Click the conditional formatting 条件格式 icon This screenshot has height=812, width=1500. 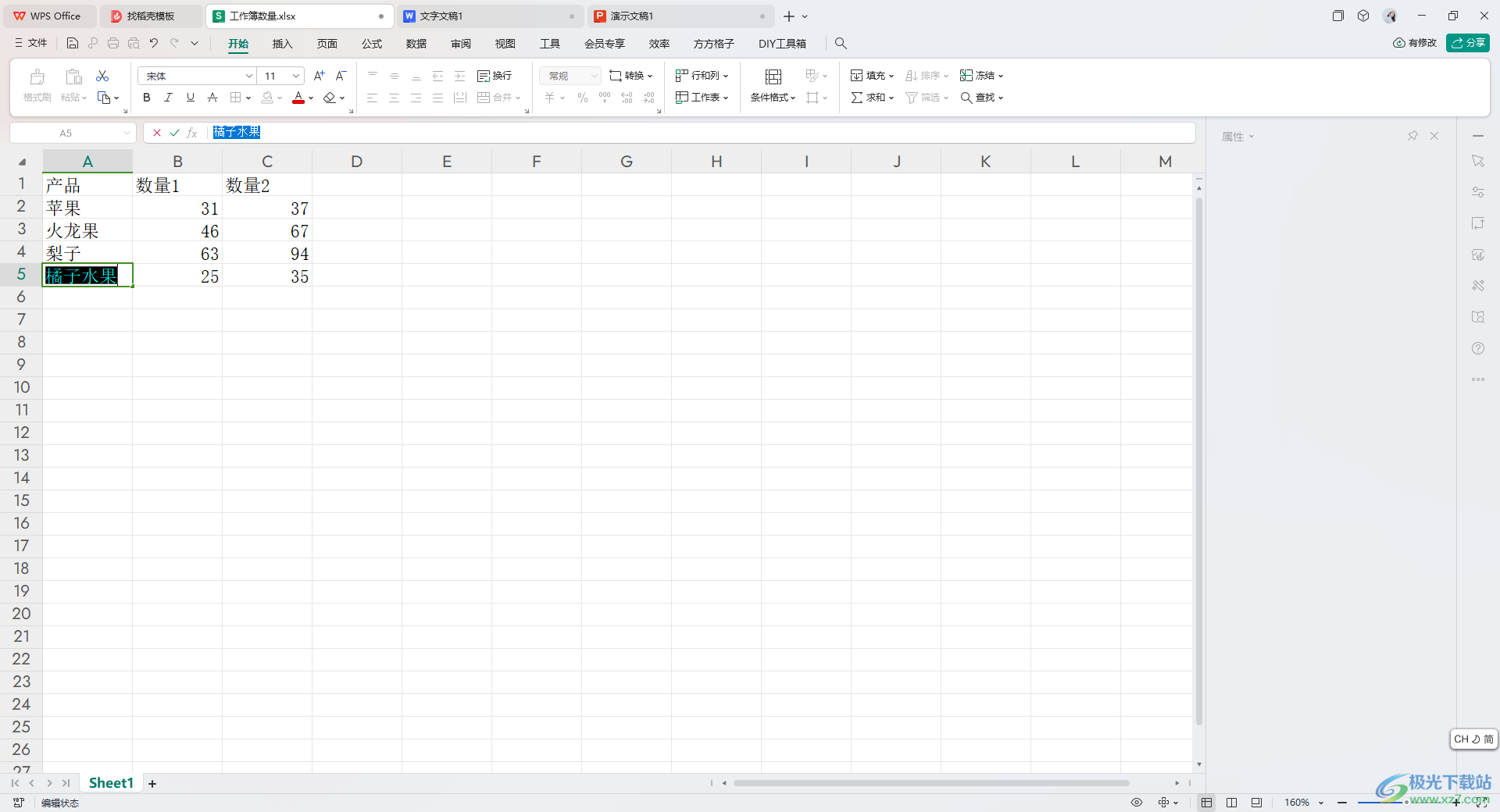point(773,77)
